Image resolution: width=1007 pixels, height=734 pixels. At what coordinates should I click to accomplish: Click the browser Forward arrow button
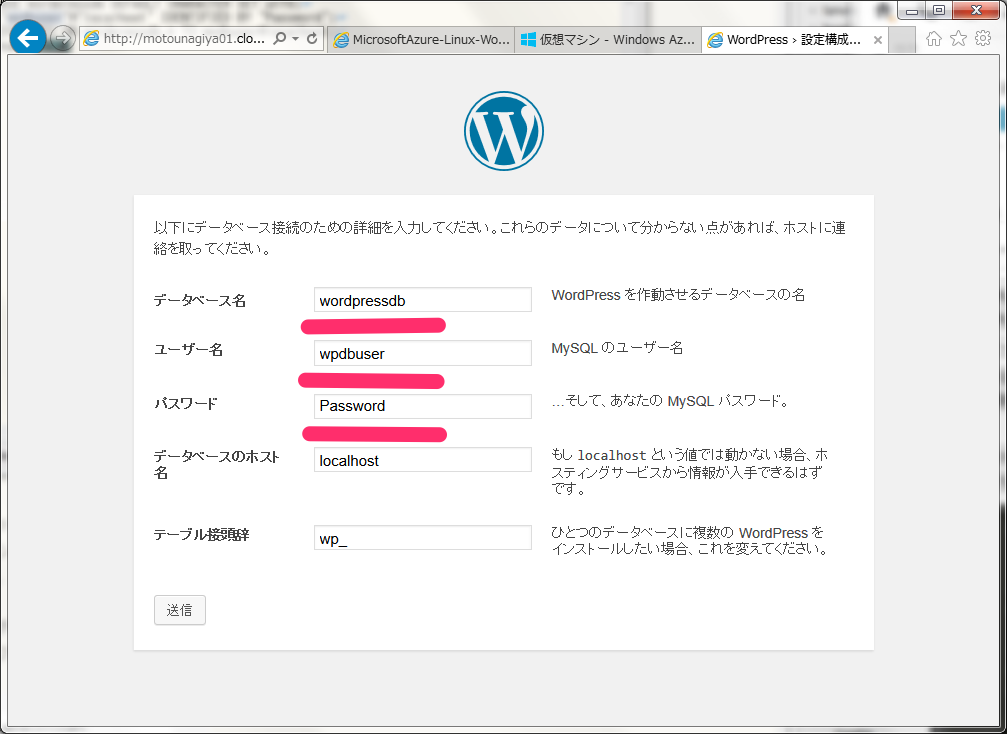click(x=62, y=39)
